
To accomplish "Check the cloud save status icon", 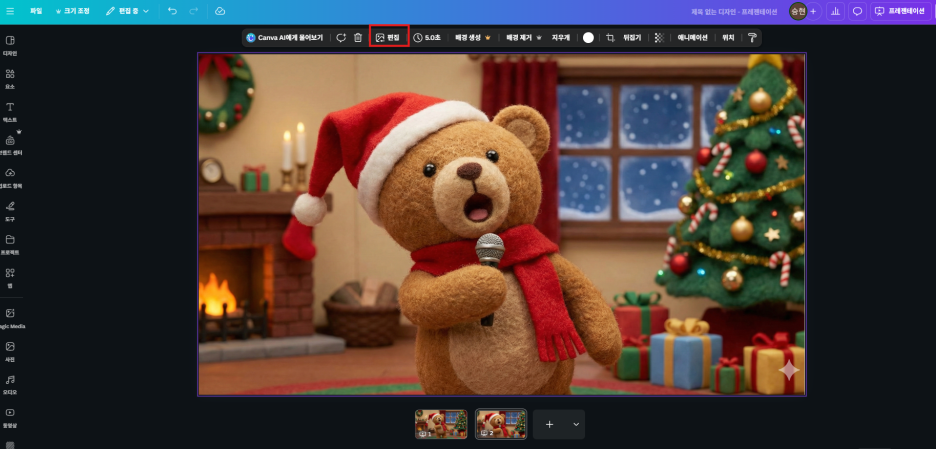I will 220,11.
